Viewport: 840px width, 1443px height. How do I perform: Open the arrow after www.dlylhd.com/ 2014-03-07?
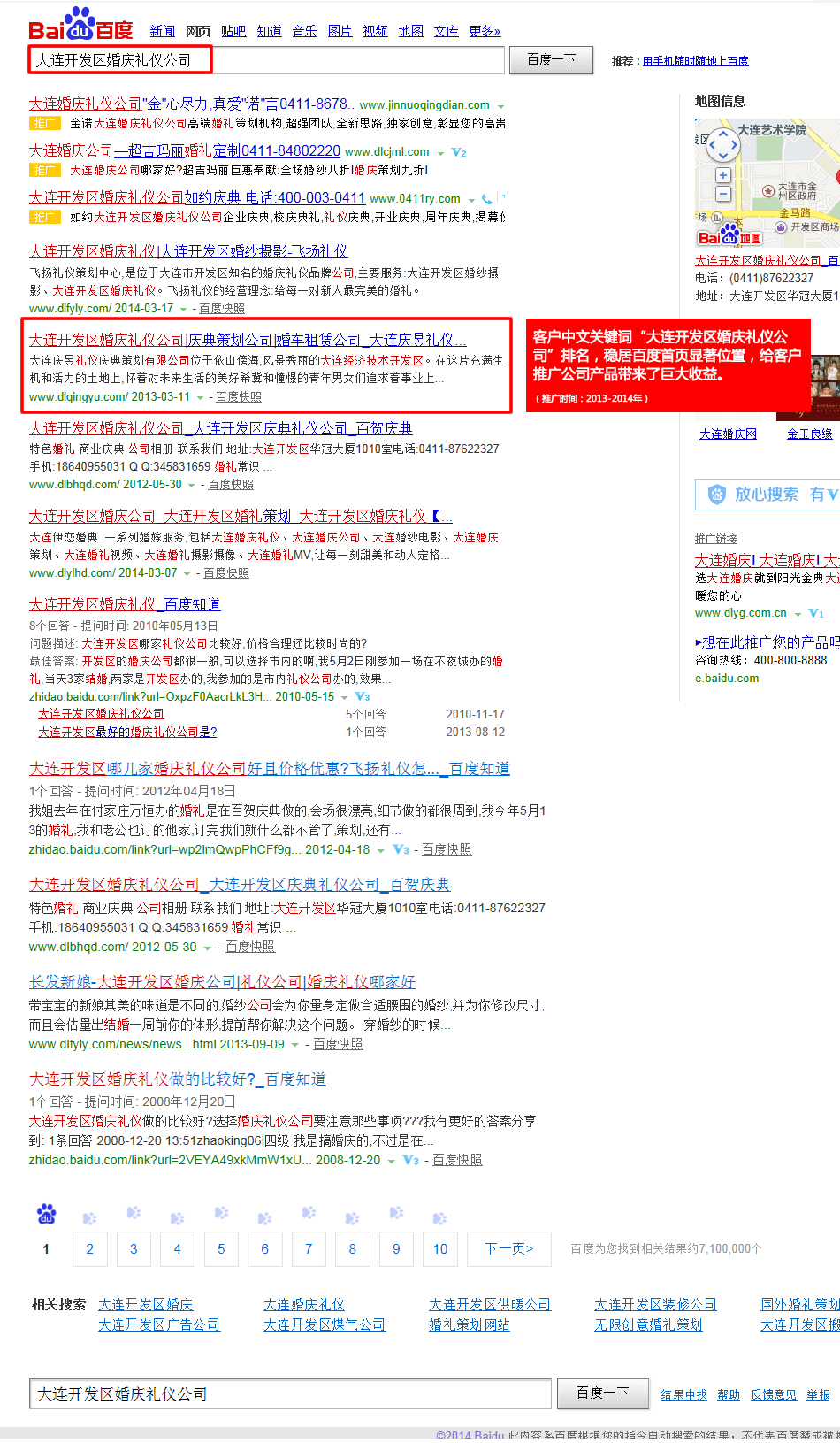tap(187, 573)
